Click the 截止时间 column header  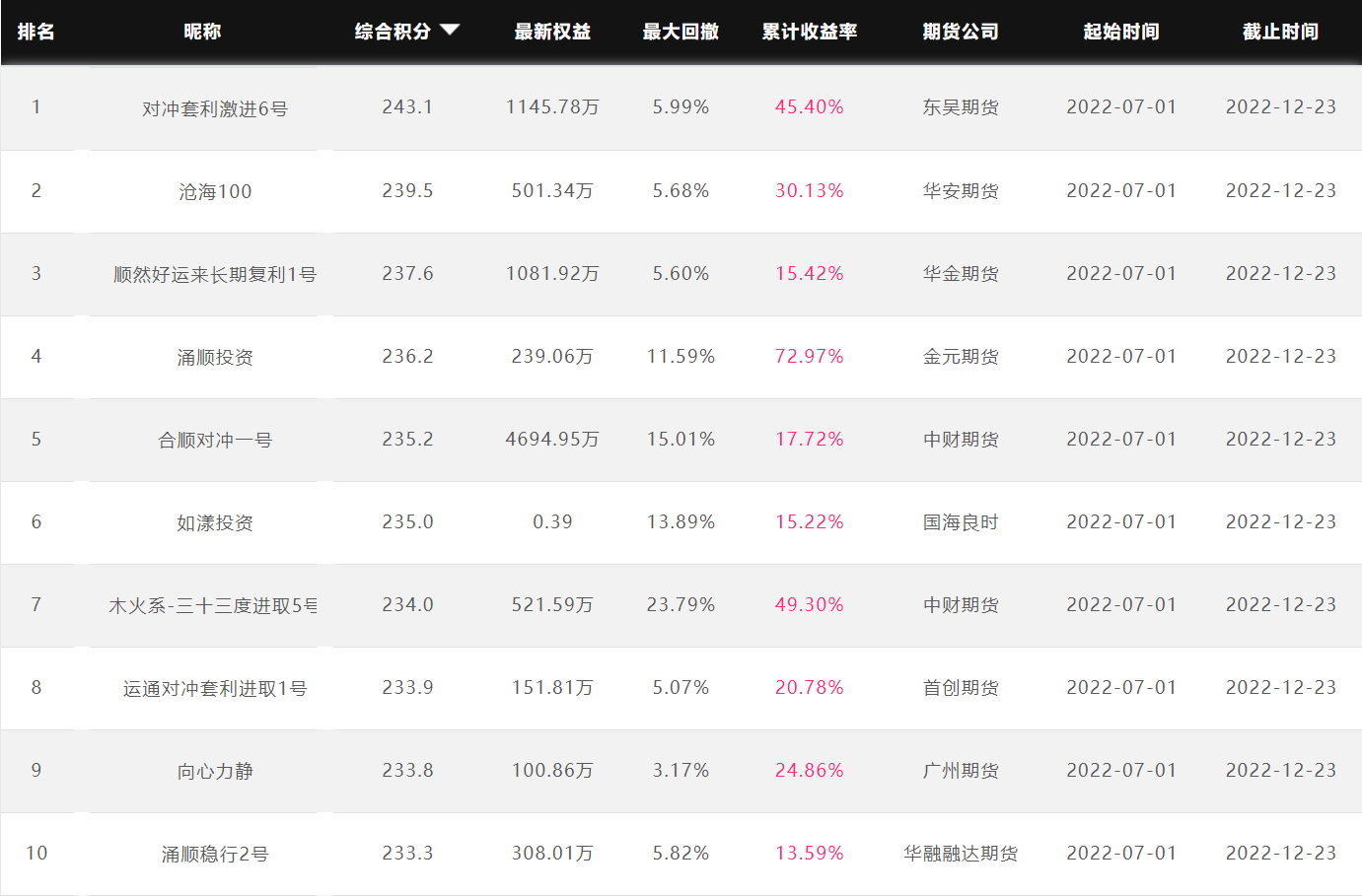(x=1281, y=32)
